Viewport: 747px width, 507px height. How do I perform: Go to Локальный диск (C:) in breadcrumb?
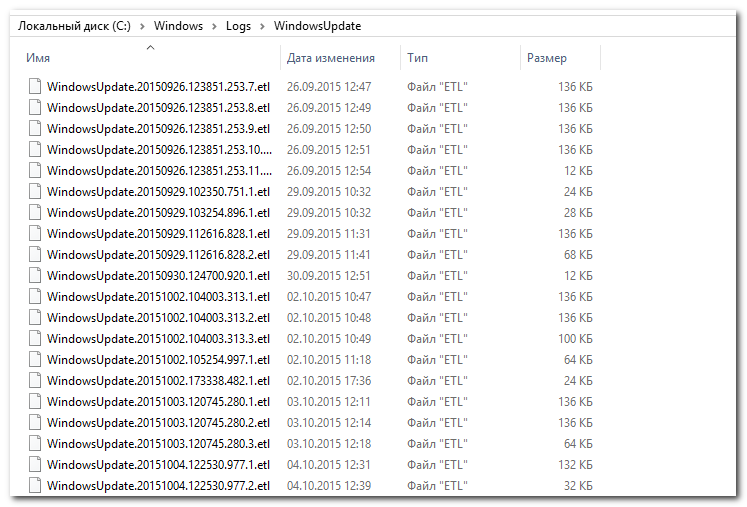(x=74, y=26)
